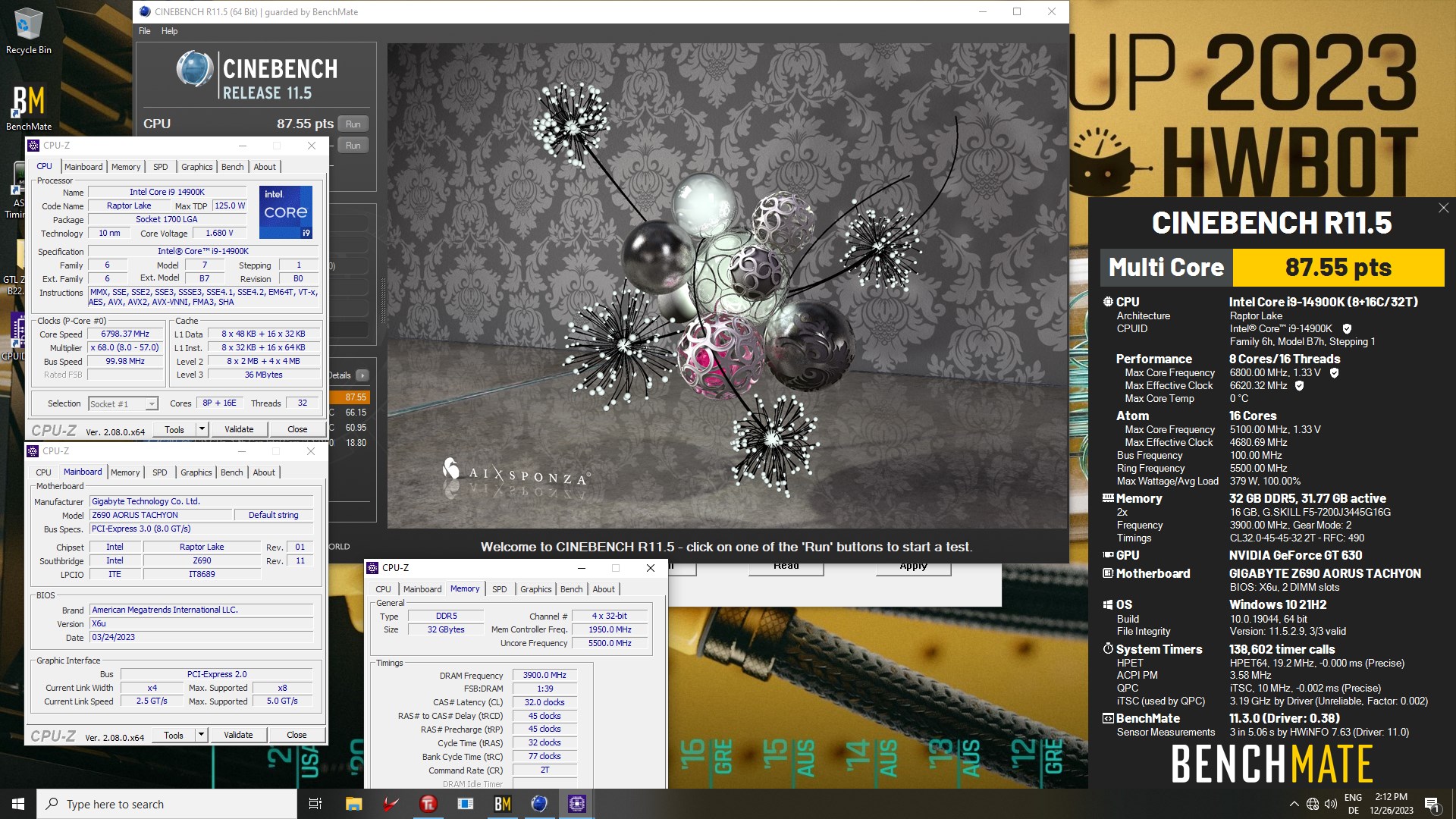The width and height of the screenshot is (1456, 819).
Task: Click Validate in top CPU-Z window
Action: pyautogui.click(x=239, y=429)
